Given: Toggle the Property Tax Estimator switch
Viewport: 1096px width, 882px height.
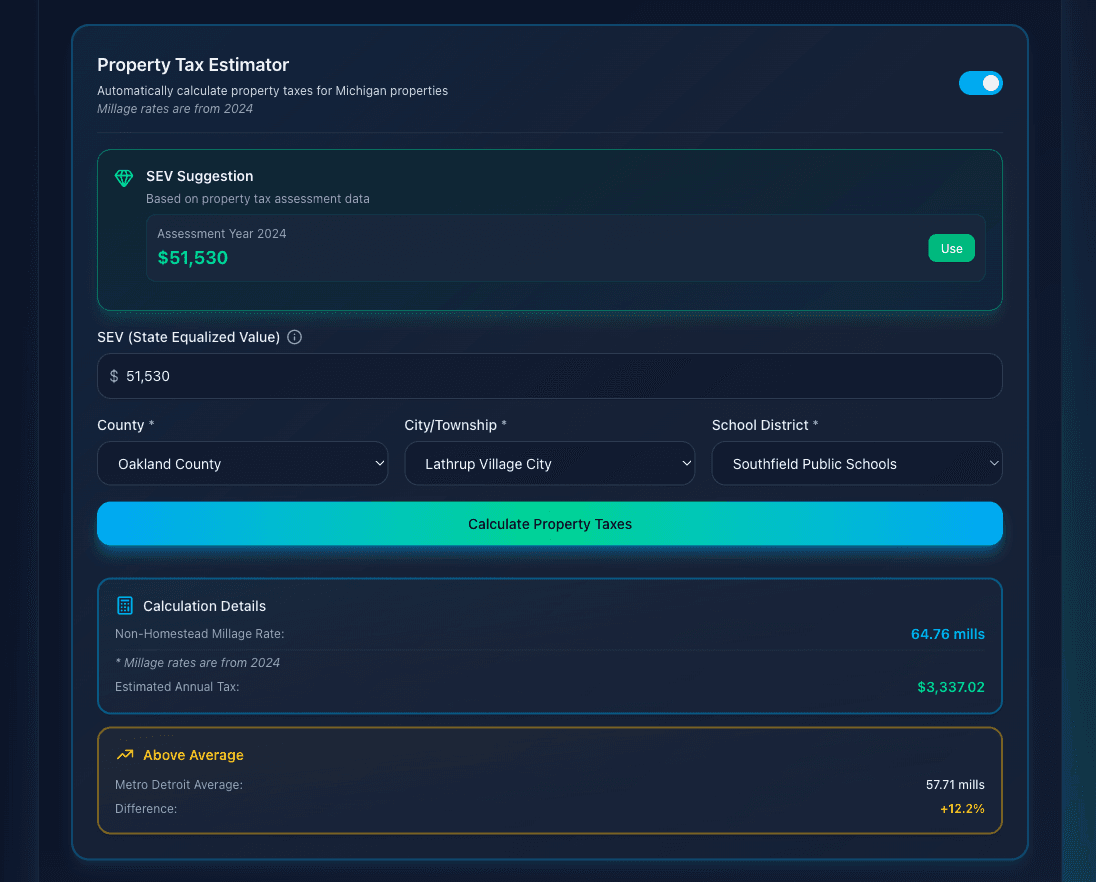Looking at the screenshot, I should coord(980,83).
